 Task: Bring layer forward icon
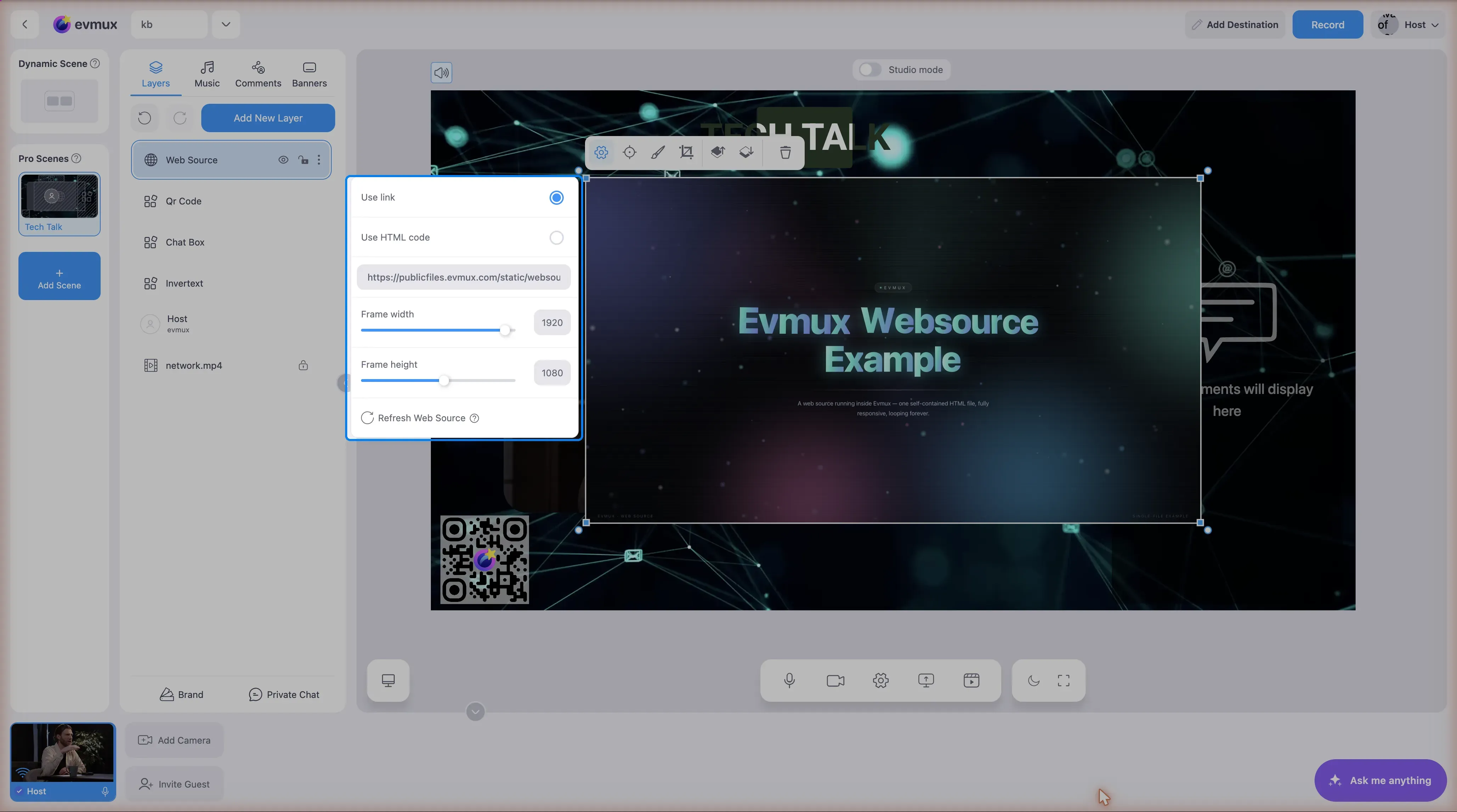(x=718, y=152)
